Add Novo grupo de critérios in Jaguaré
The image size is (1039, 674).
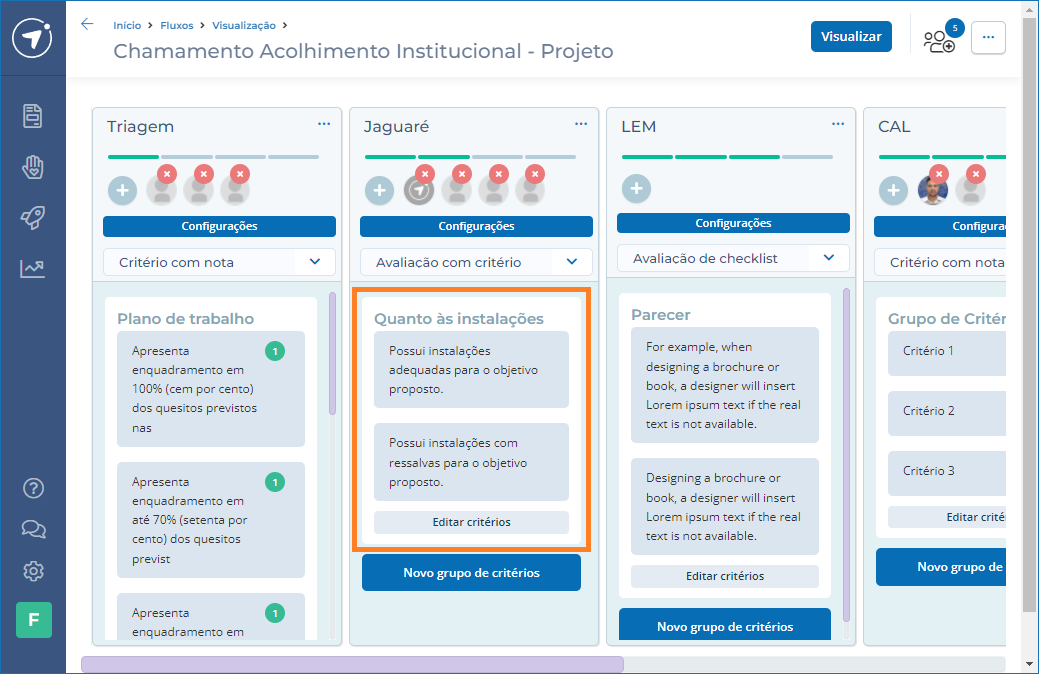pyautogui.click(x=471, y=573)
